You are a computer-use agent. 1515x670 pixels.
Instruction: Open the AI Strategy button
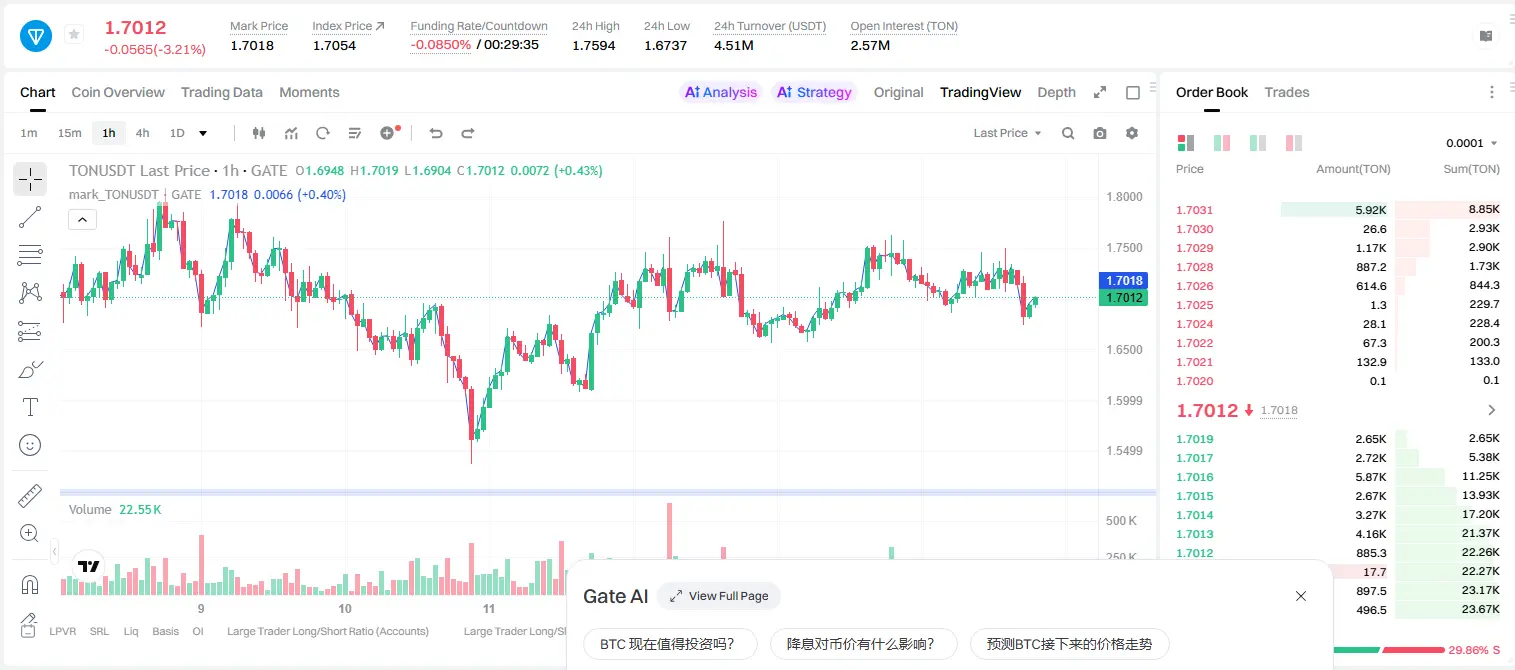tap(814, 92)
